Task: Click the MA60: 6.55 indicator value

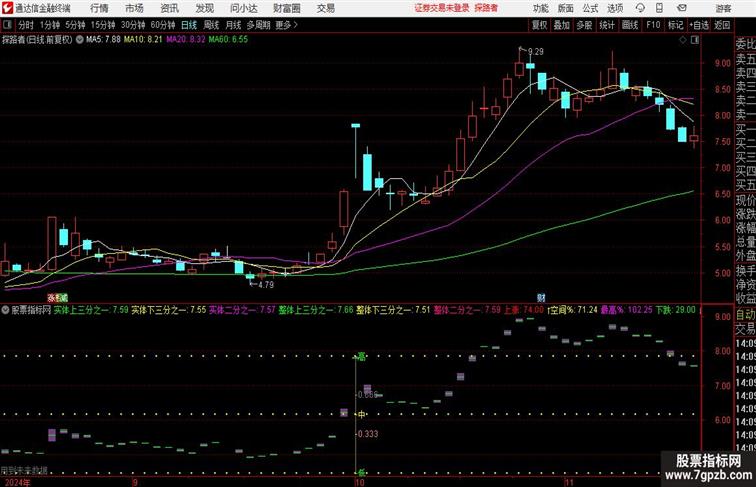Action: [x=228, y=40]
